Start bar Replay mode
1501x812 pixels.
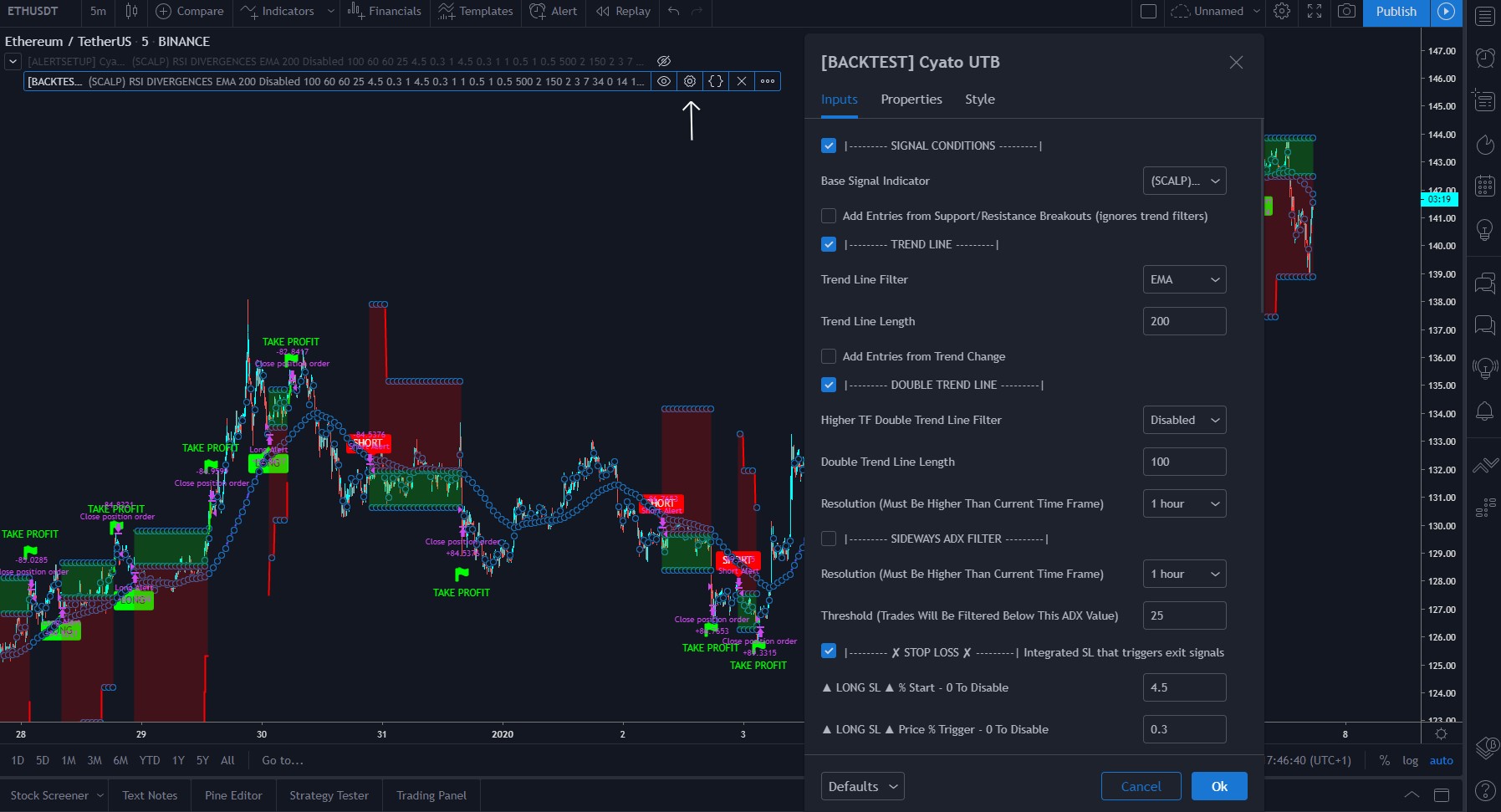(623, 11)
